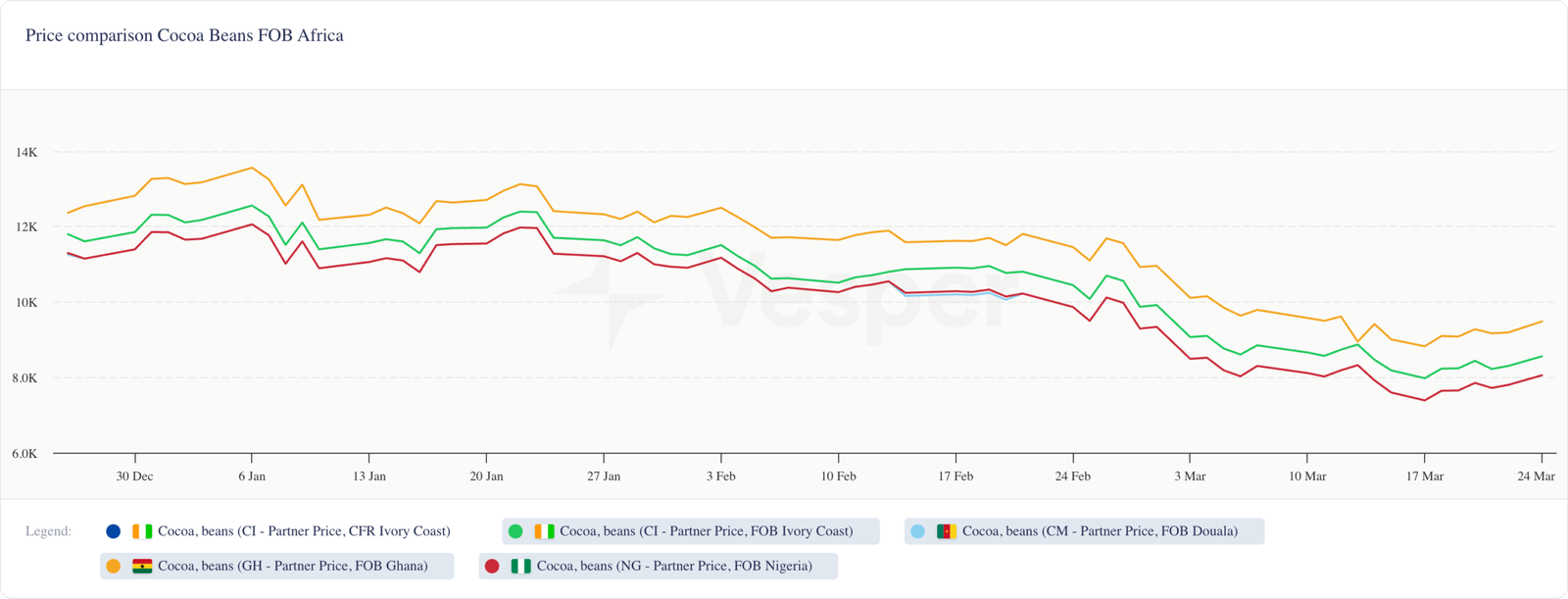Click the chart title Price comparison Cocoa Beans
Screen dimensions: 1568x599
click(x=184, y=36)
